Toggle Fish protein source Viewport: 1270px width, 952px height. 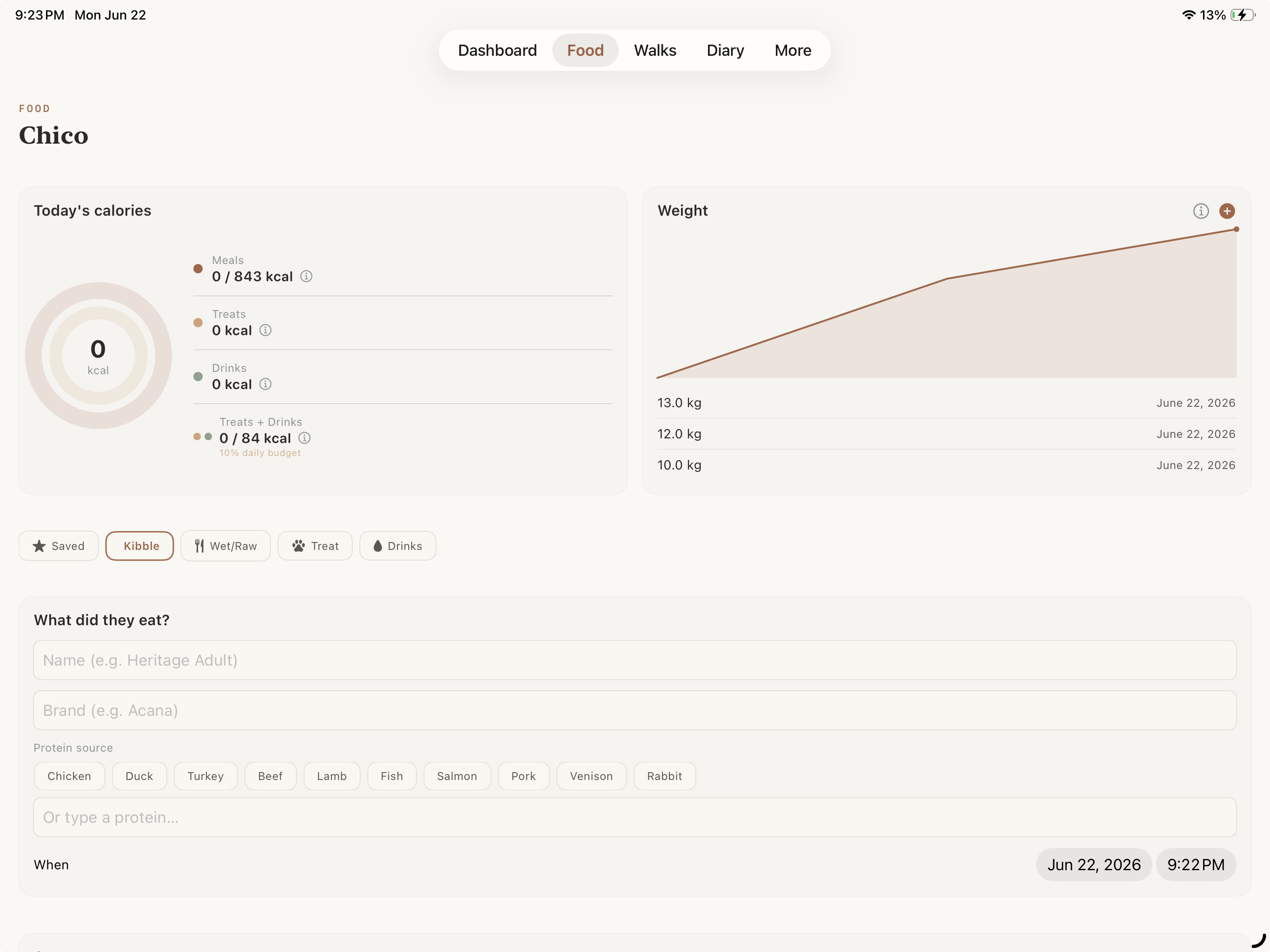[x=392, y=776]
